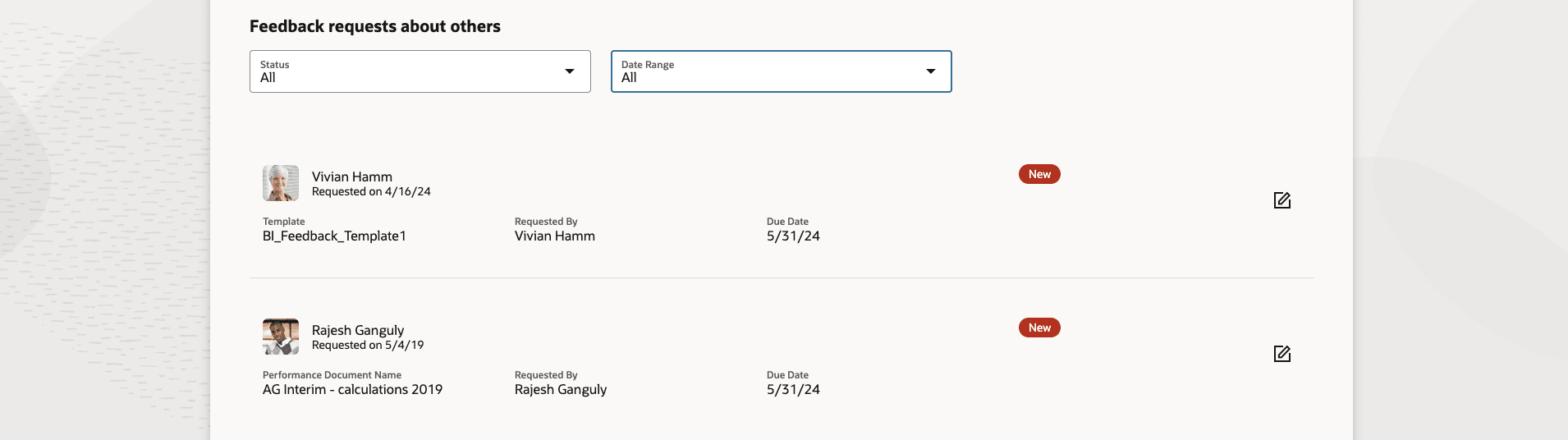Click Rajesh Ganguly under Requested By
The width and height of the screenshot is (1568, 440).
tap(561, 390)
